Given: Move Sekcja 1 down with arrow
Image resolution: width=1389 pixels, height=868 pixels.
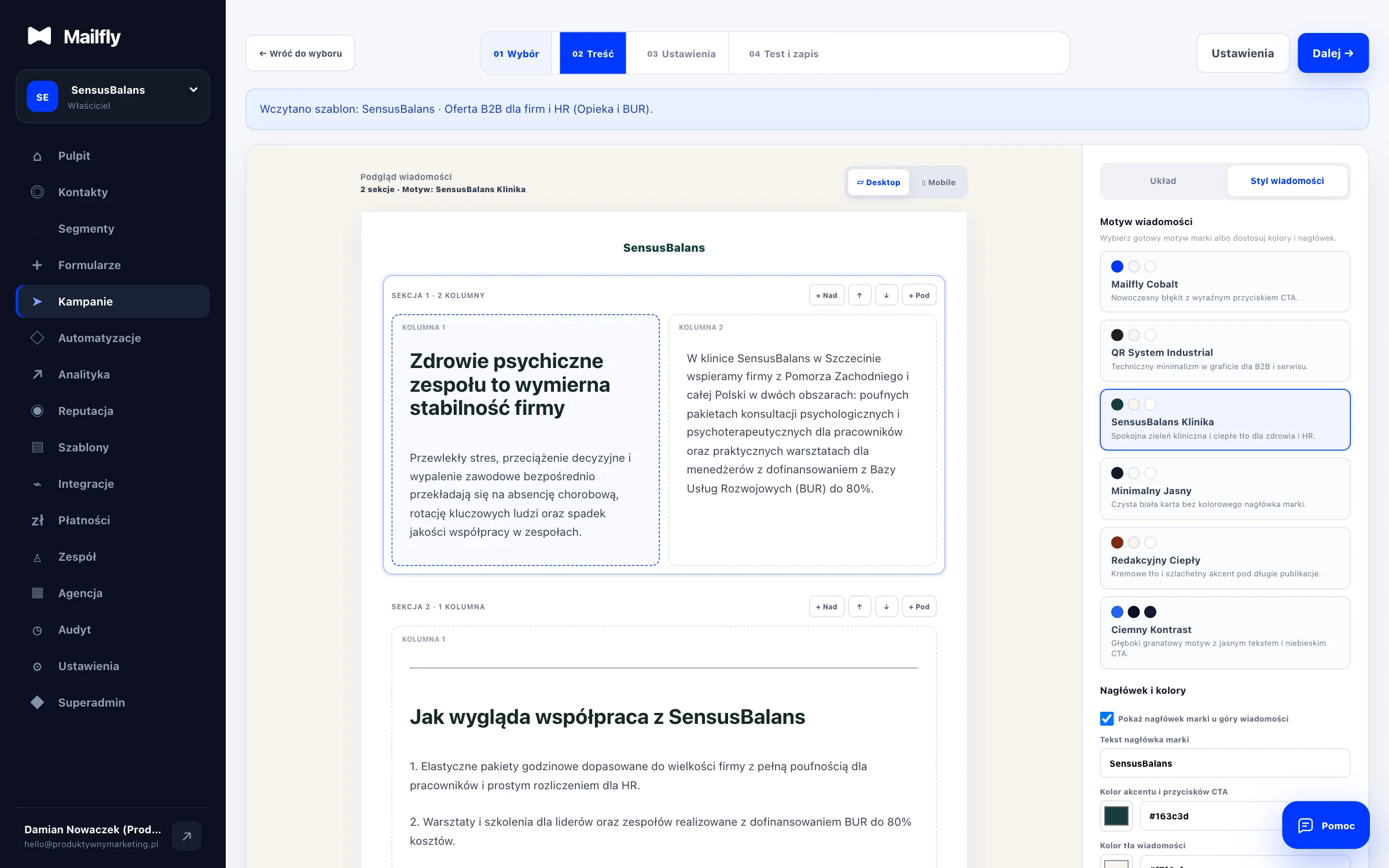Looking at the screenshot, I should click(x=886, y=295).
